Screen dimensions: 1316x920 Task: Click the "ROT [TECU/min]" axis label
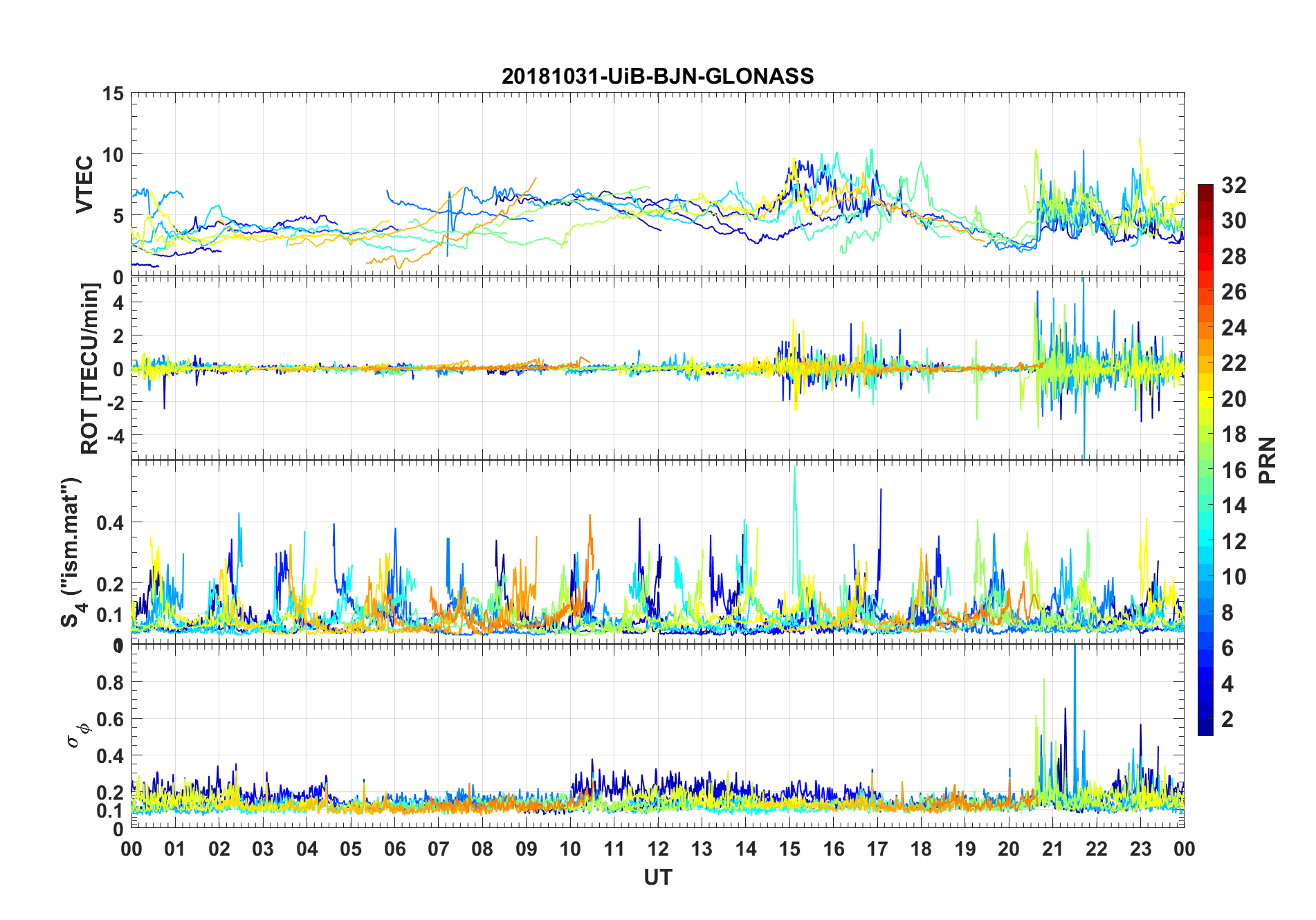click(x=90, y=369)
